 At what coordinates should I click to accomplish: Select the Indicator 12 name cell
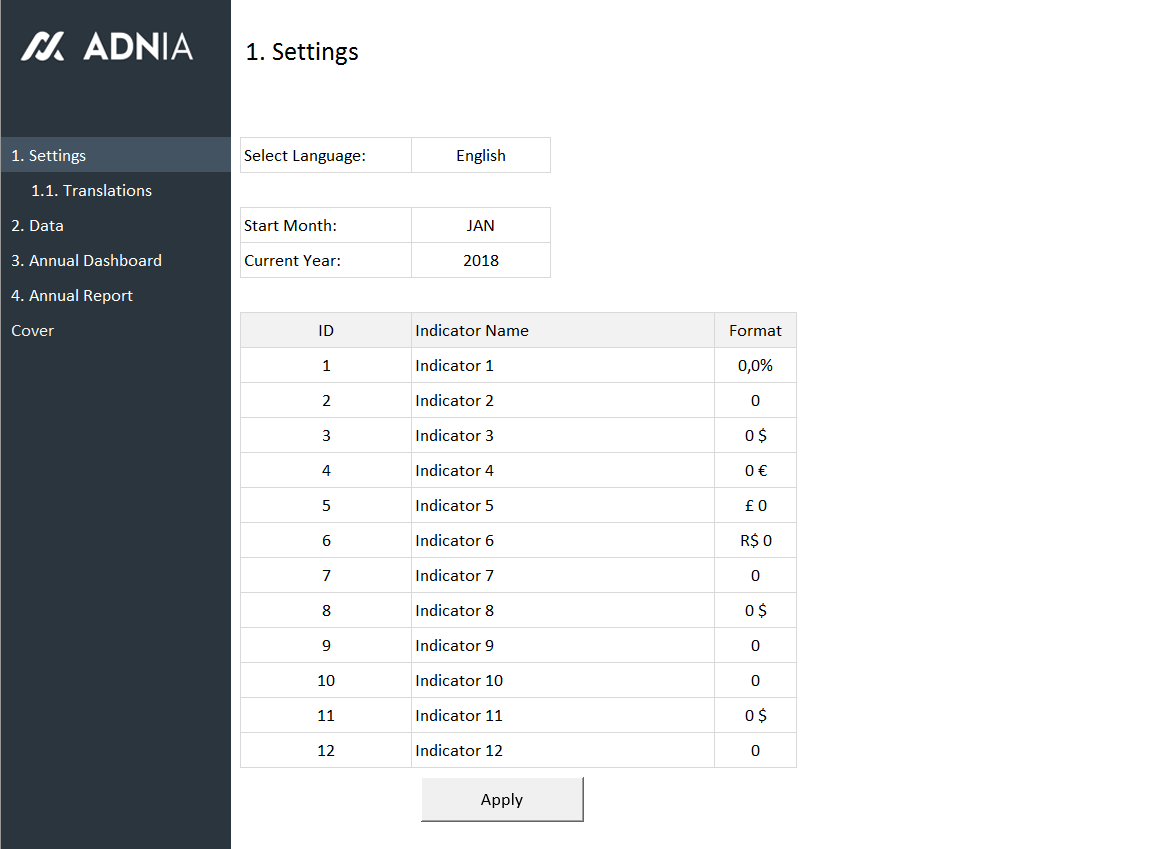pyautogui.click(x=562, y=750)
